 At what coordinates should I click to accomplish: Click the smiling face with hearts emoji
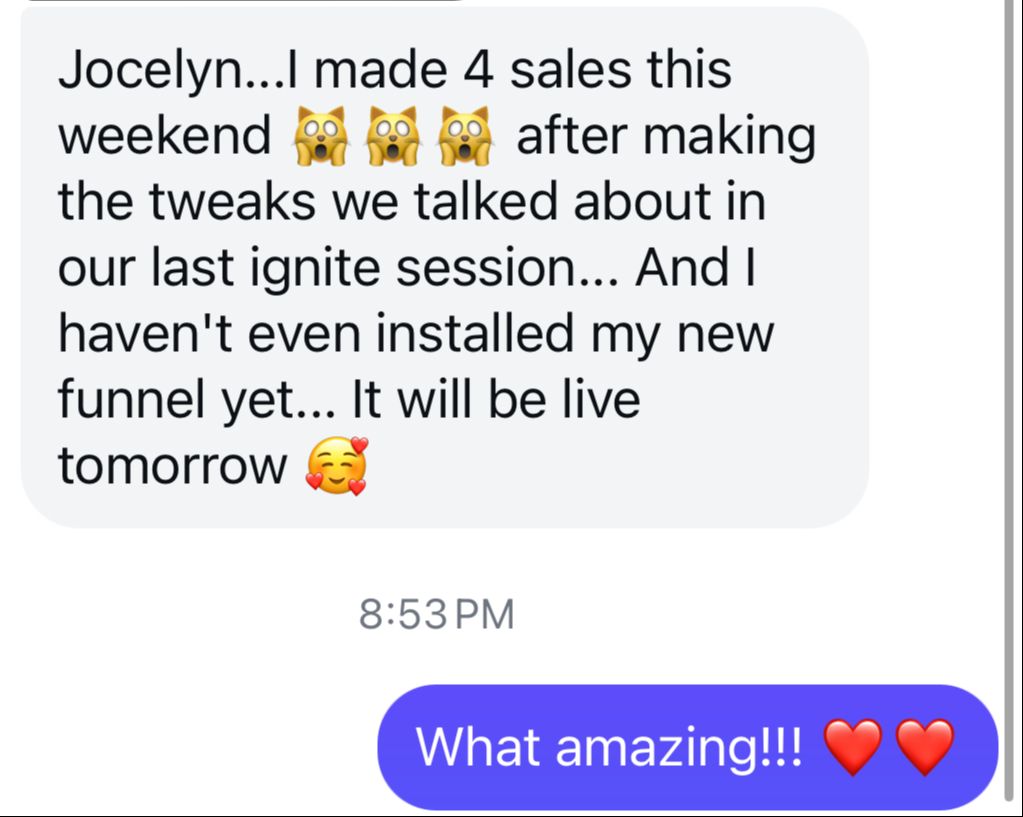point(337,466)
